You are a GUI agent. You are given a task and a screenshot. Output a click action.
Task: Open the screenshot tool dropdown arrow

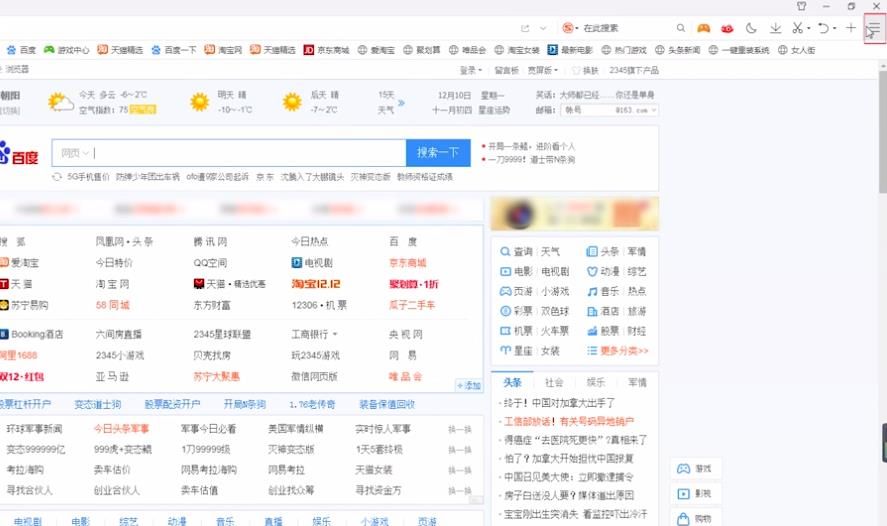[808, 28]
